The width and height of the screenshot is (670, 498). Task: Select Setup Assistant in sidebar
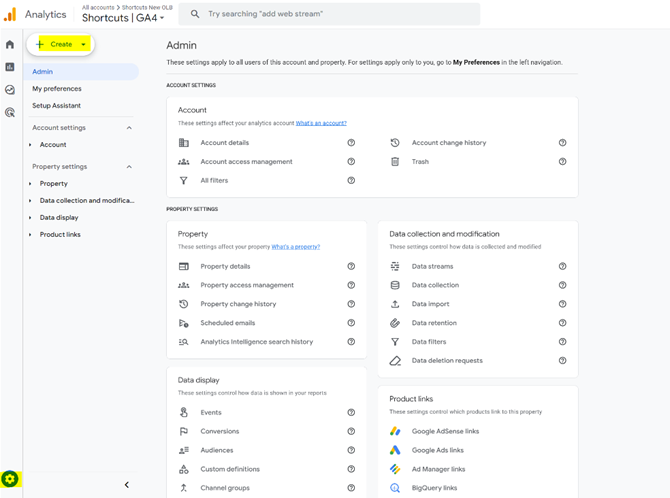point(56,106)
